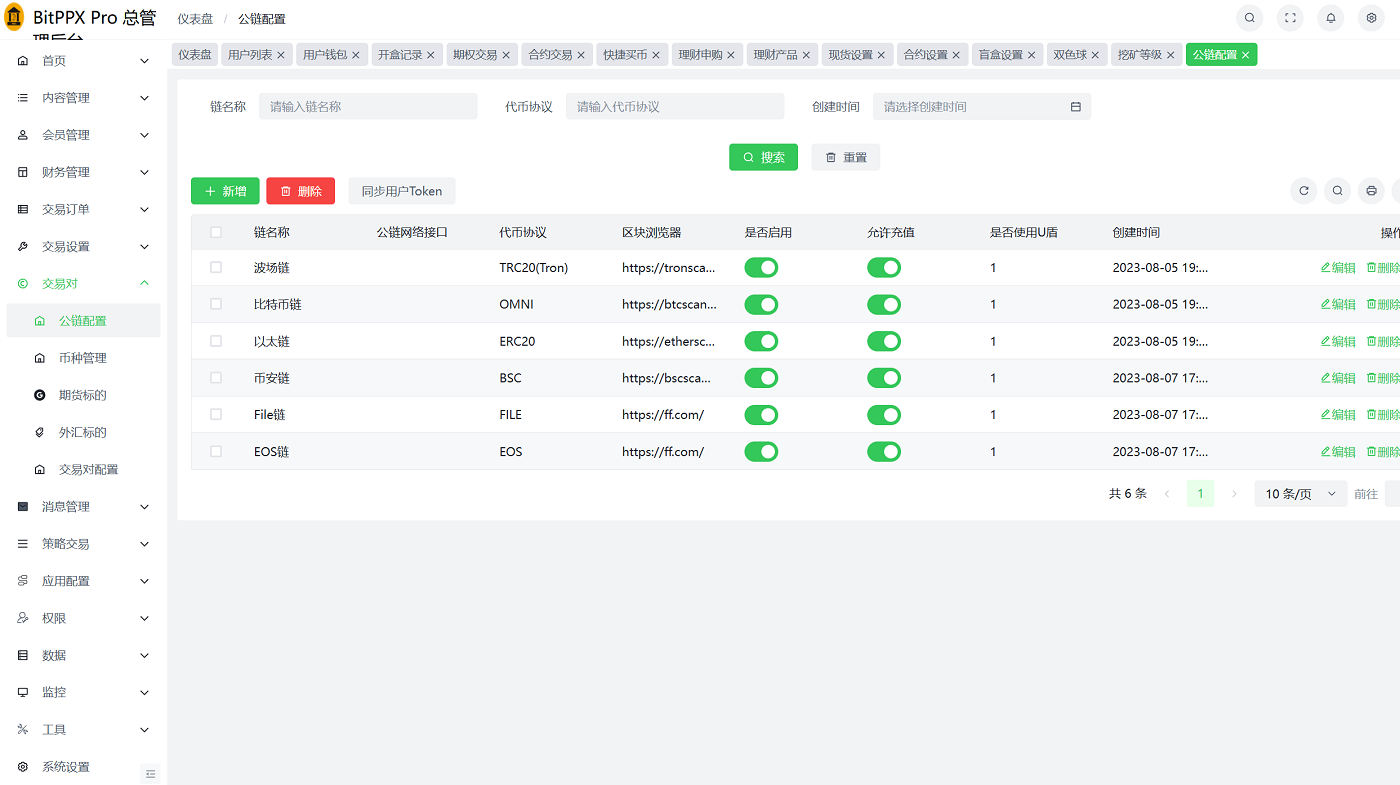
Task: Toggle 是否启用 switch for 波场链
Action: pyautogui.click(x=761, y=267)
